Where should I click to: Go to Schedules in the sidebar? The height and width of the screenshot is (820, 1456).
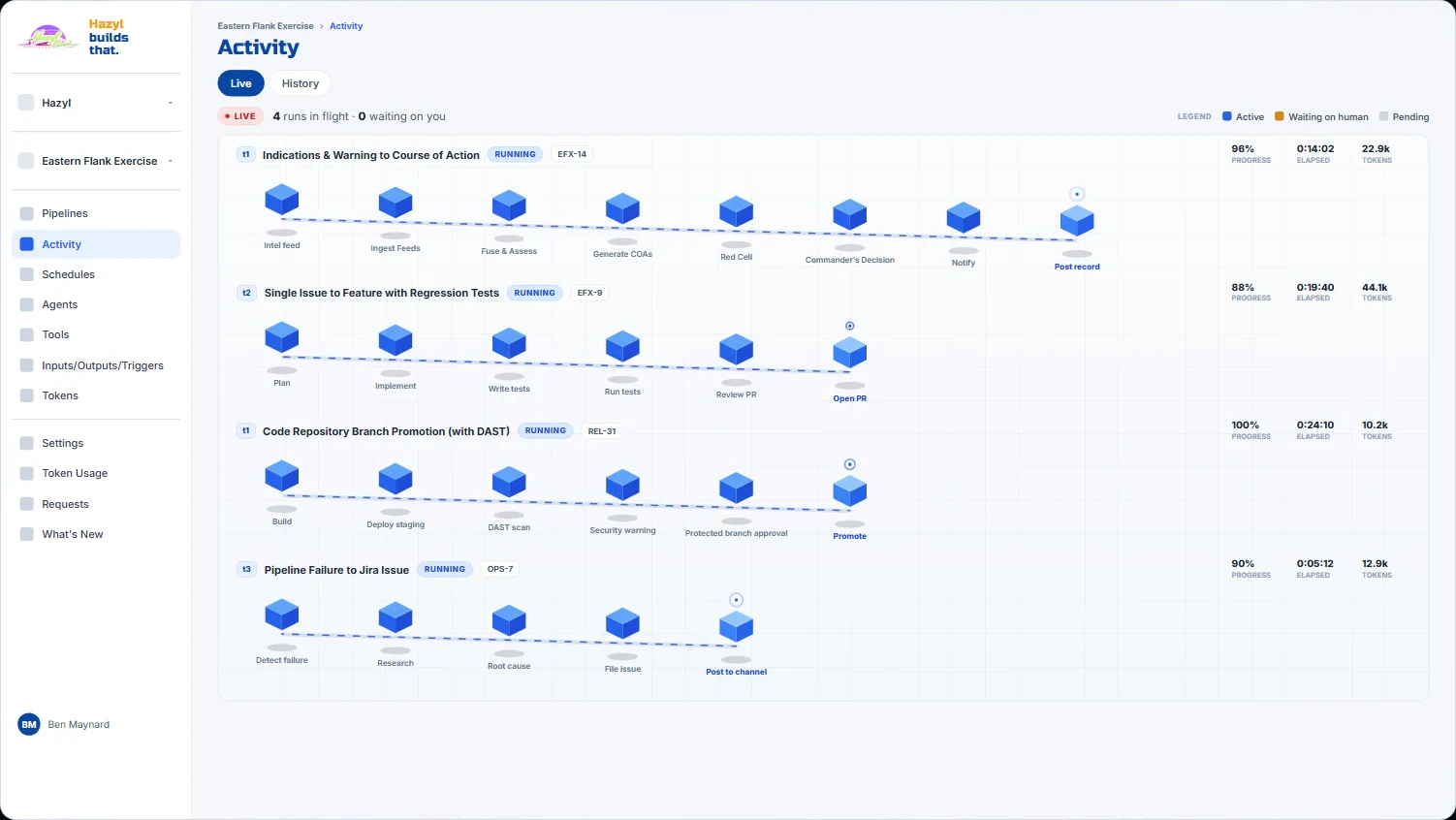coord(96,274)
